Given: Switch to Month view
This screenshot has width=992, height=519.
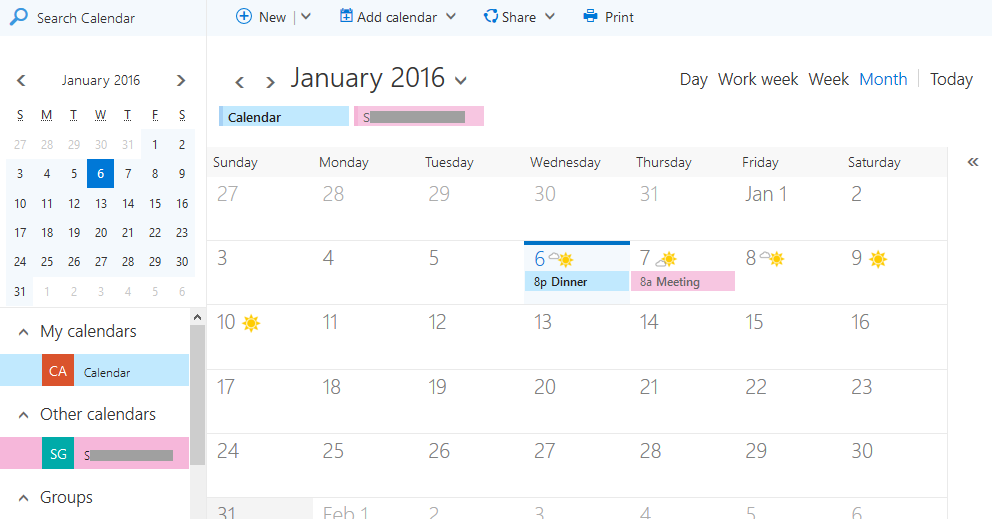Looking at the screenshot, I should pos(883,79).
